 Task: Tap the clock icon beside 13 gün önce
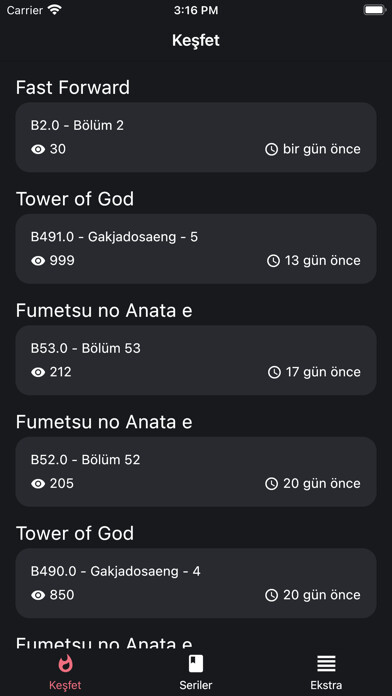click(x=273, y=261)
